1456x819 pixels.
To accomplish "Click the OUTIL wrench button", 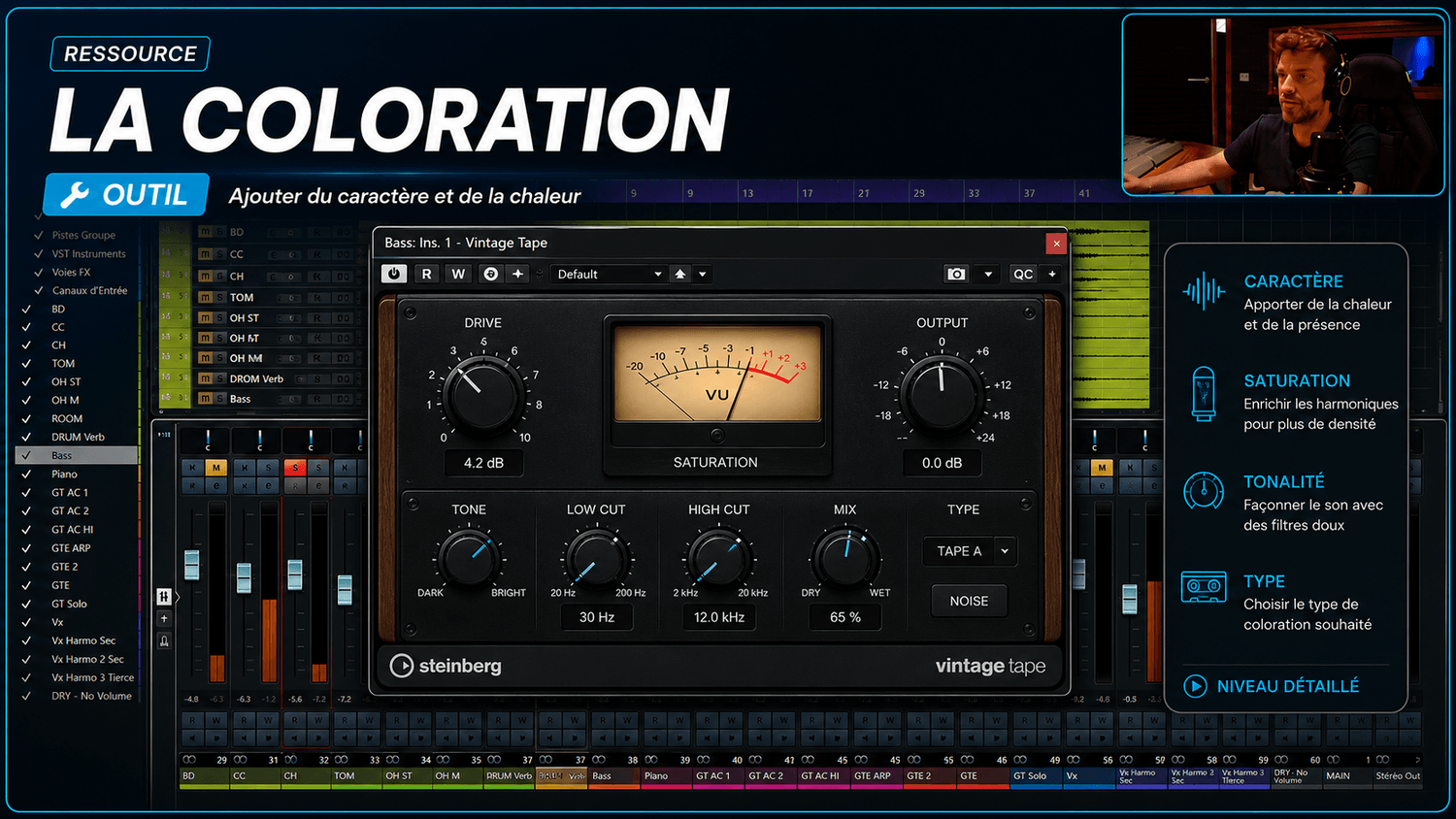I will (x=126, y=195).
